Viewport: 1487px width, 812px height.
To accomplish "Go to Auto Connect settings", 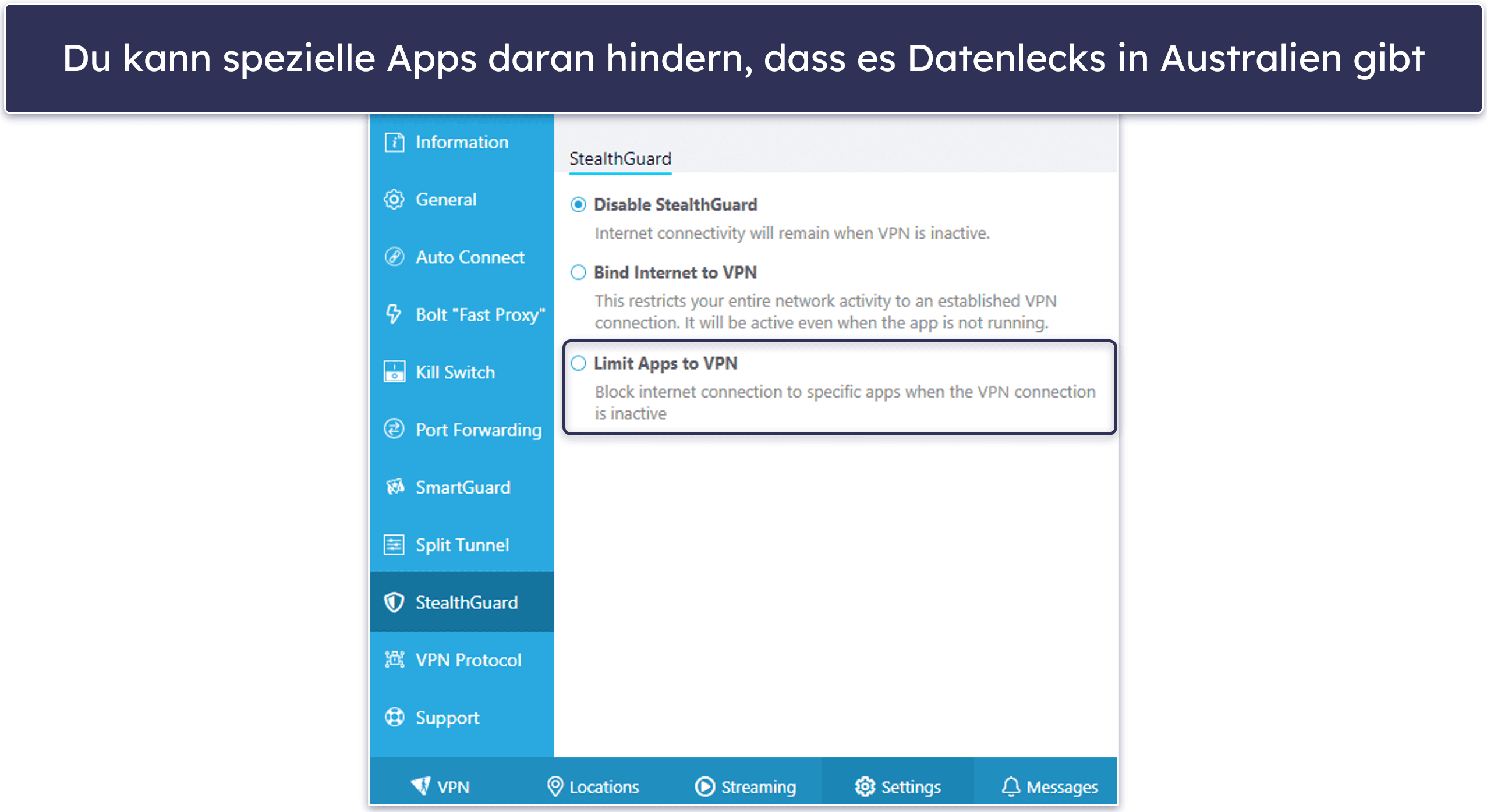I will (462, 257).
